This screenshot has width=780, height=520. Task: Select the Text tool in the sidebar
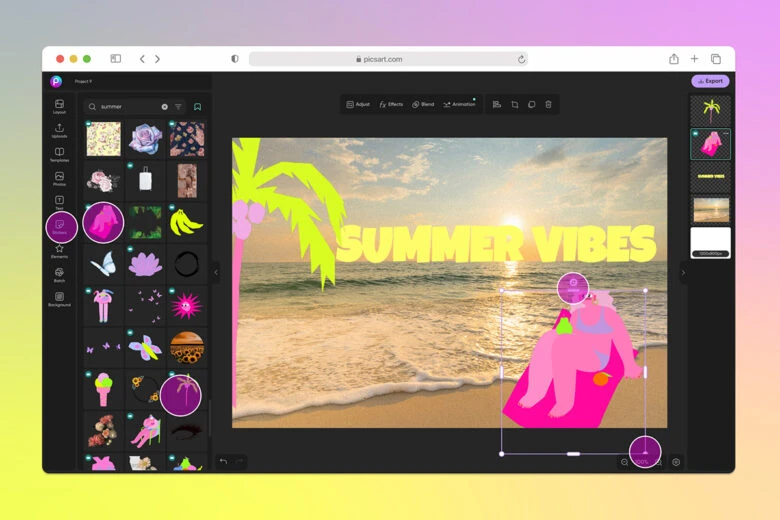(x=60, y=203)
